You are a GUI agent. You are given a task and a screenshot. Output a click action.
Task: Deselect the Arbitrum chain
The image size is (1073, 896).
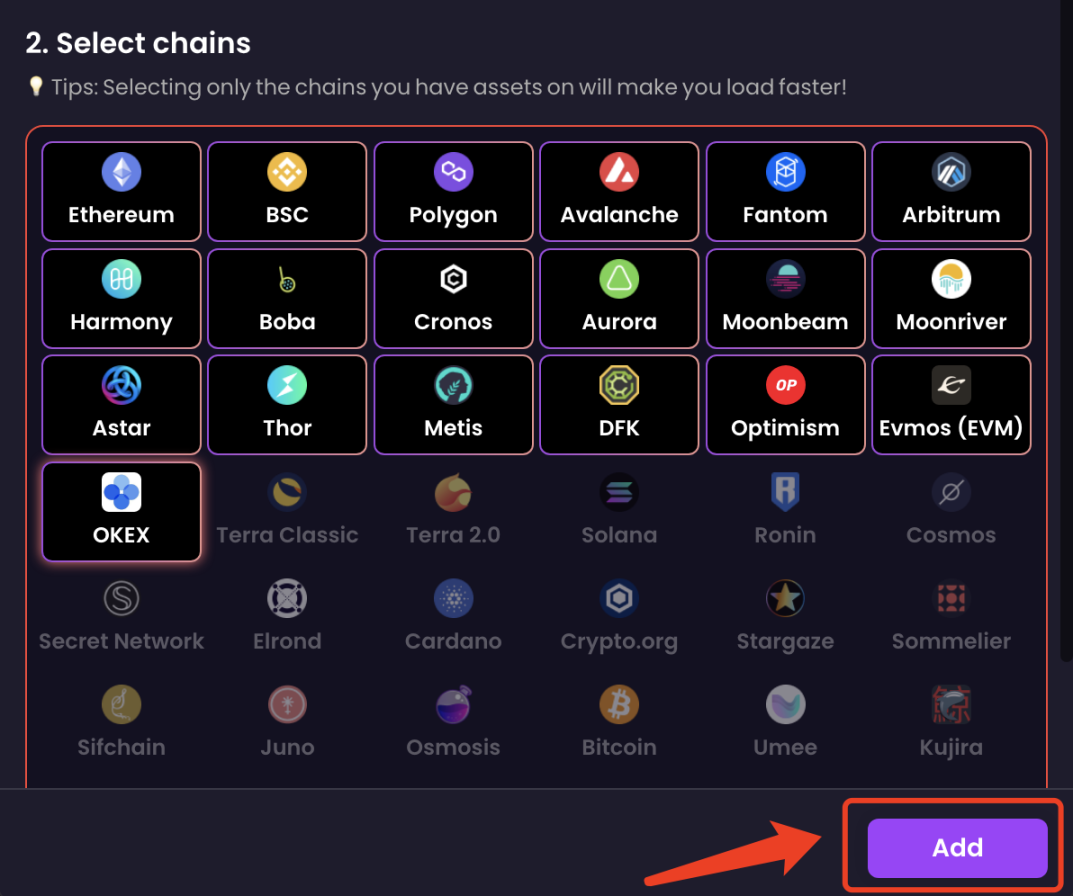(x=951, y=191)
